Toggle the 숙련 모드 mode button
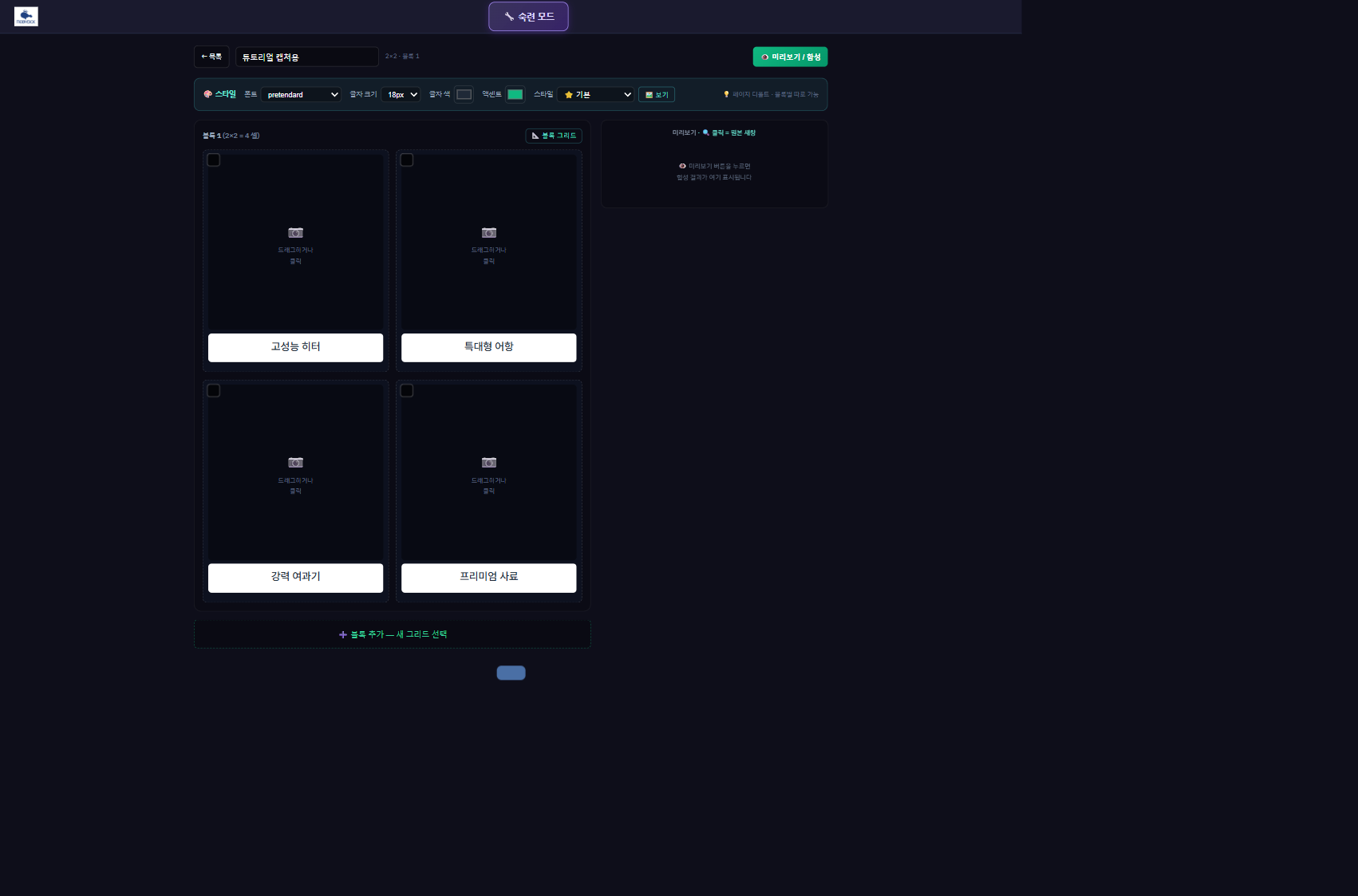The height and width of the screenshot is (896, 1358). 528,17
